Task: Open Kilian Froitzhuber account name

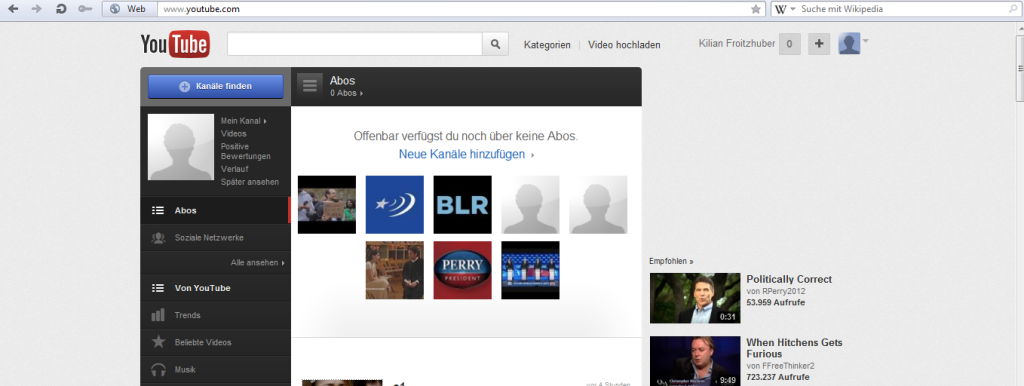Action: pyautogui.click(x=737, y=44)
